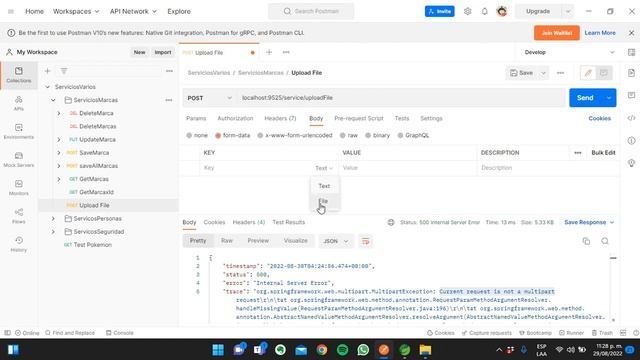This screenshot has width=640, height=360.
Task: Open the Develop environment dropdown
Action: click(x=569, y=52)
